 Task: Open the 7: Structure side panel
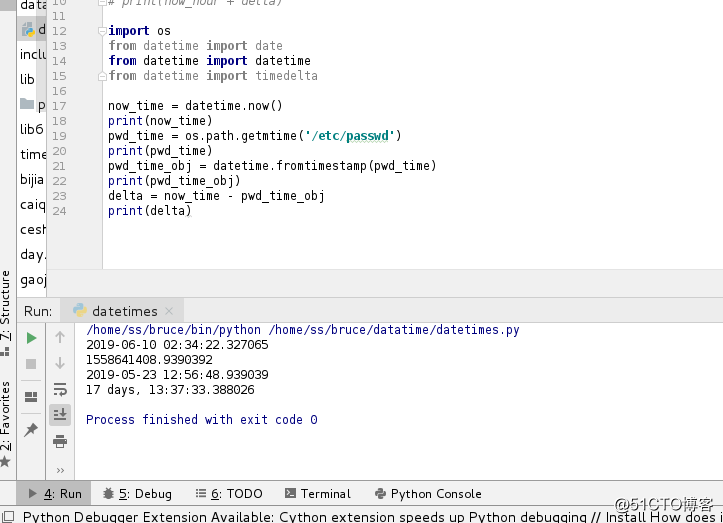pos(6,312)
